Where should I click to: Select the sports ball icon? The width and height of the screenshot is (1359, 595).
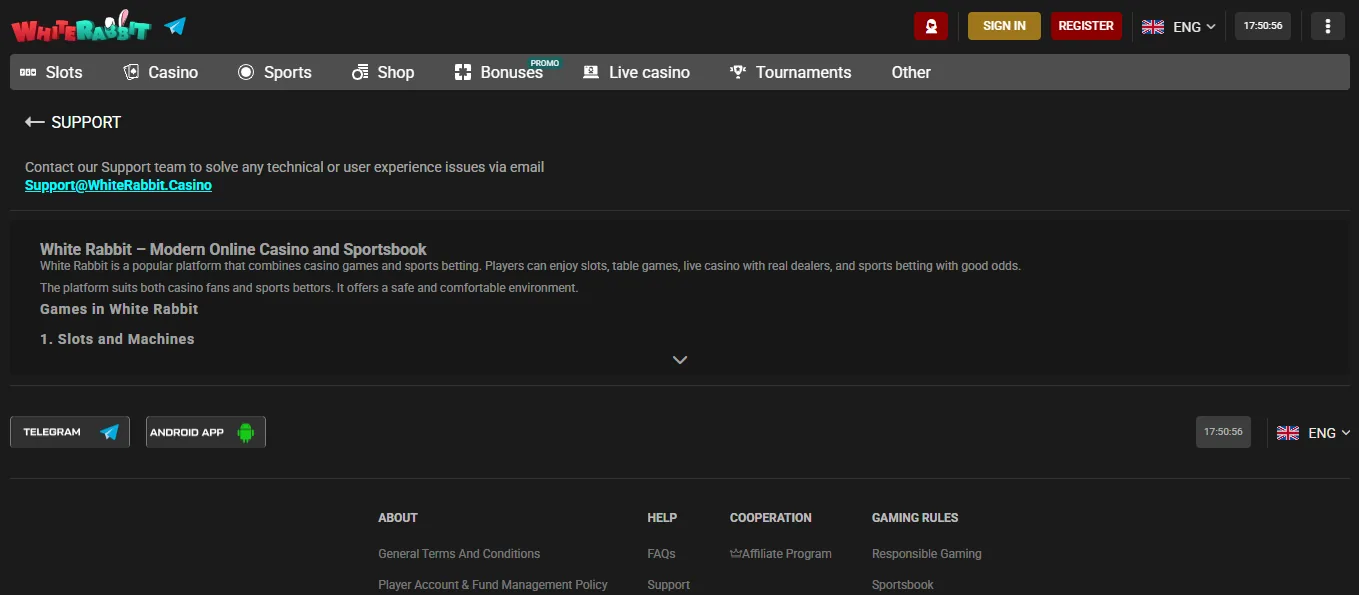coord(246,72)
